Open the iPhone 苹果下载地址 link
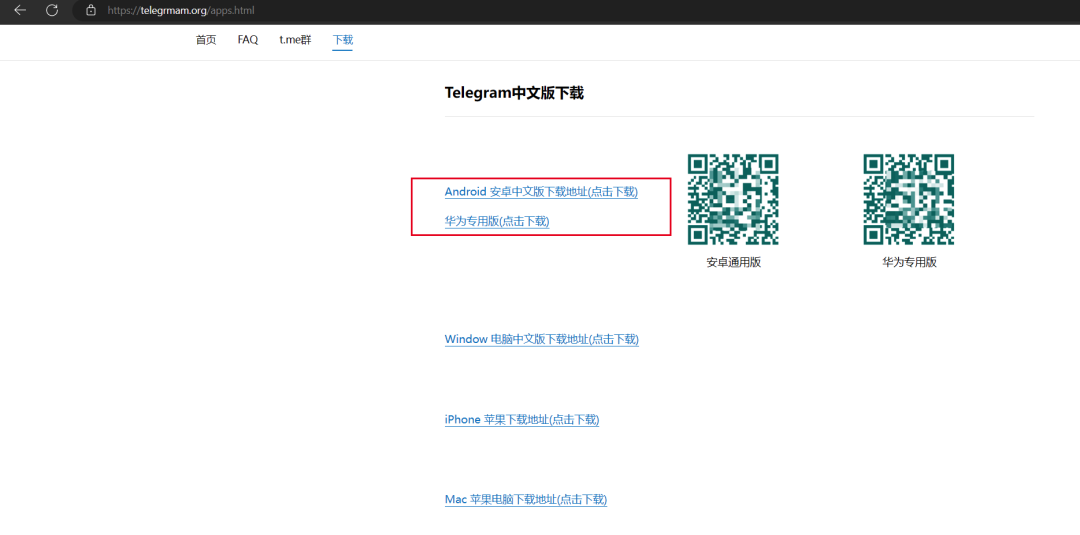This screenshot has width=1080, height=535. [x=522, y=419]
